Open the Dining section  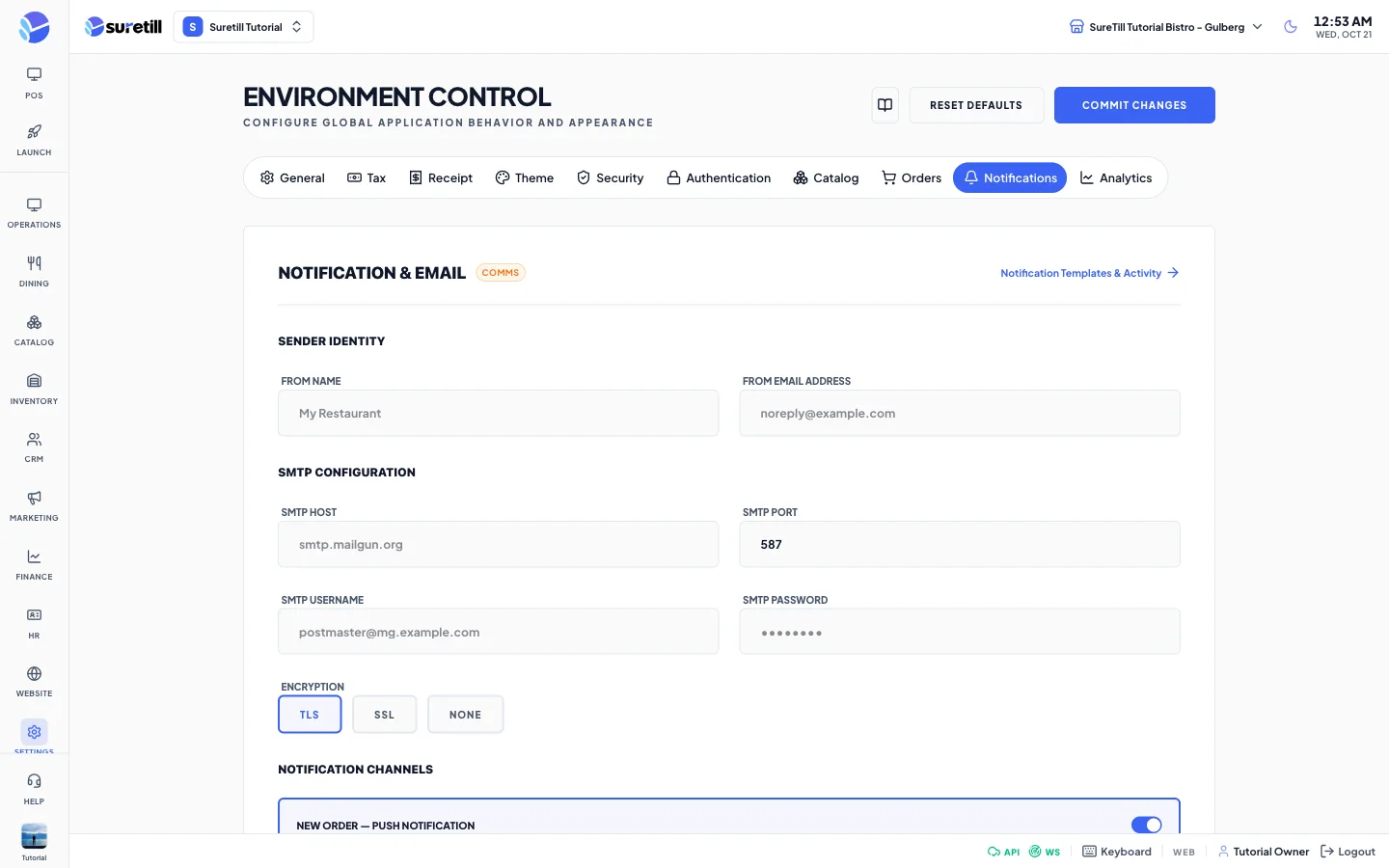[34, 272]
